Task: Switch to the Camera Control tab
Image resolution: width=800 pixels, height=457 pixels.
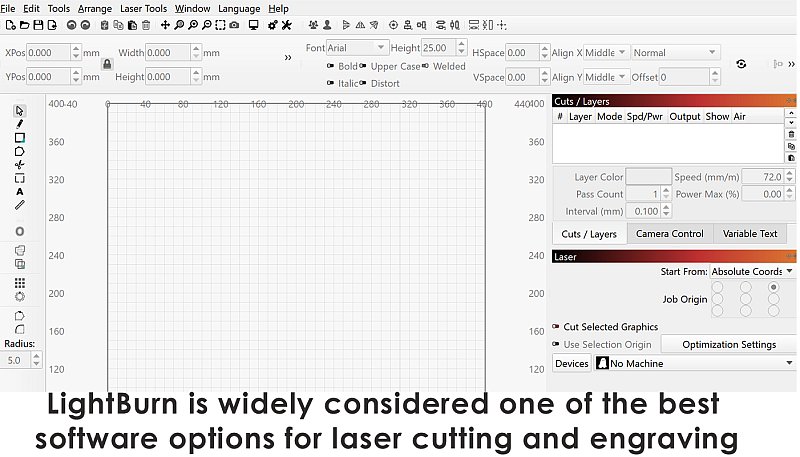Action: pos(670,234)
